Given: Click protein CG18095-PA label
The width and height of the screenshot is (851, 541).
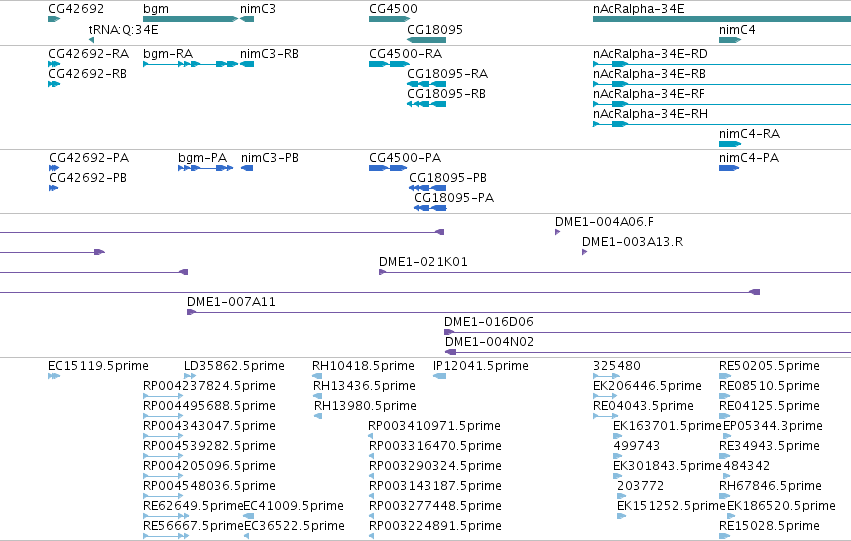Looking at the screenshot, I should coord(454,198).
